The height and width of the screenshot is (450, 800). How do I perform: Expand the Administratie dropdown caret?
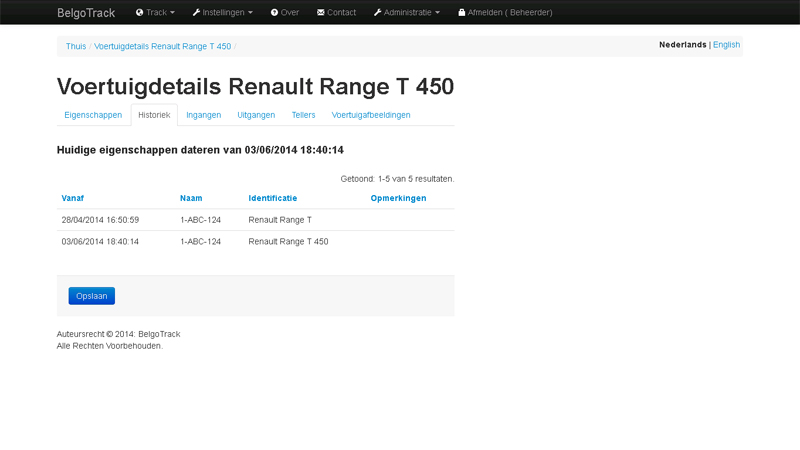pos(437,13)
